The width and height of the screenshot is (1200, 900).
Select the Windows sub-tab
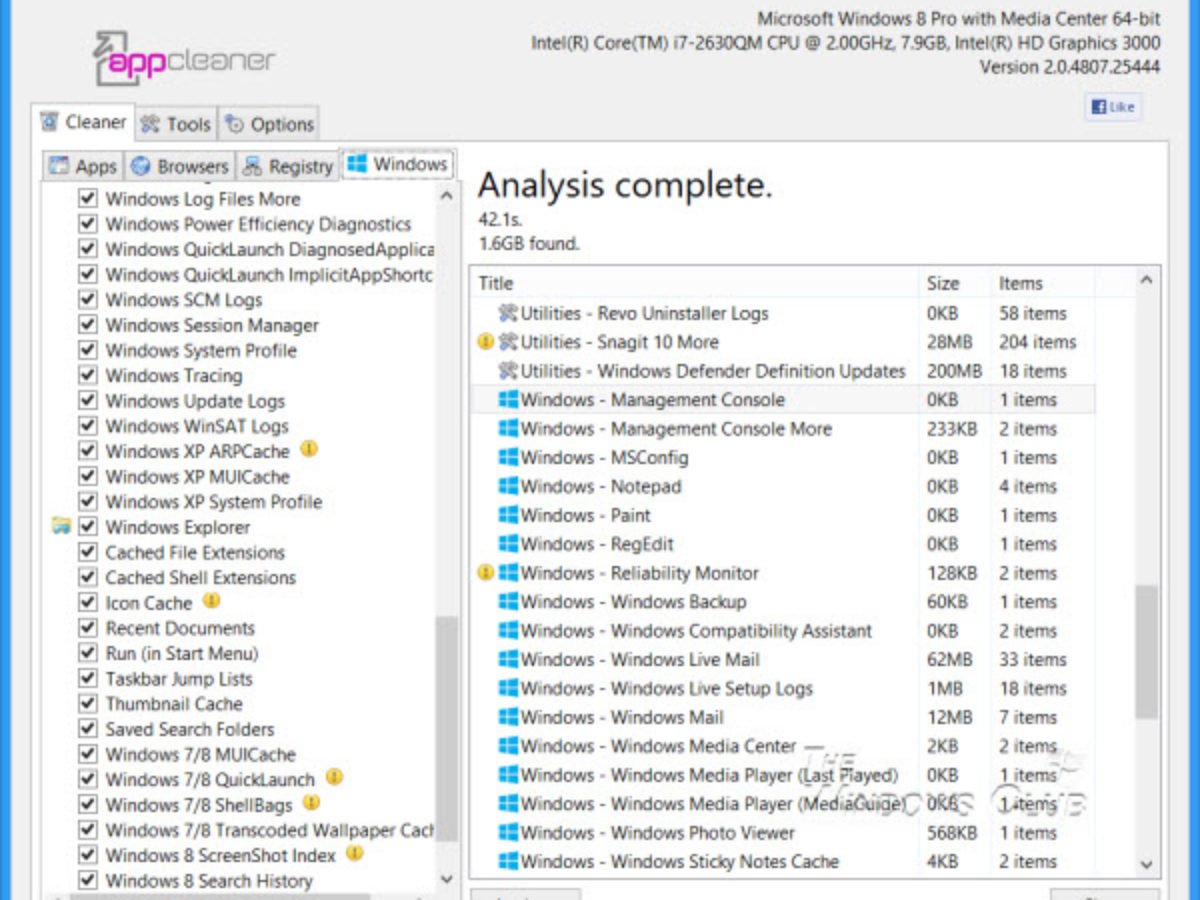coord(397,164)
